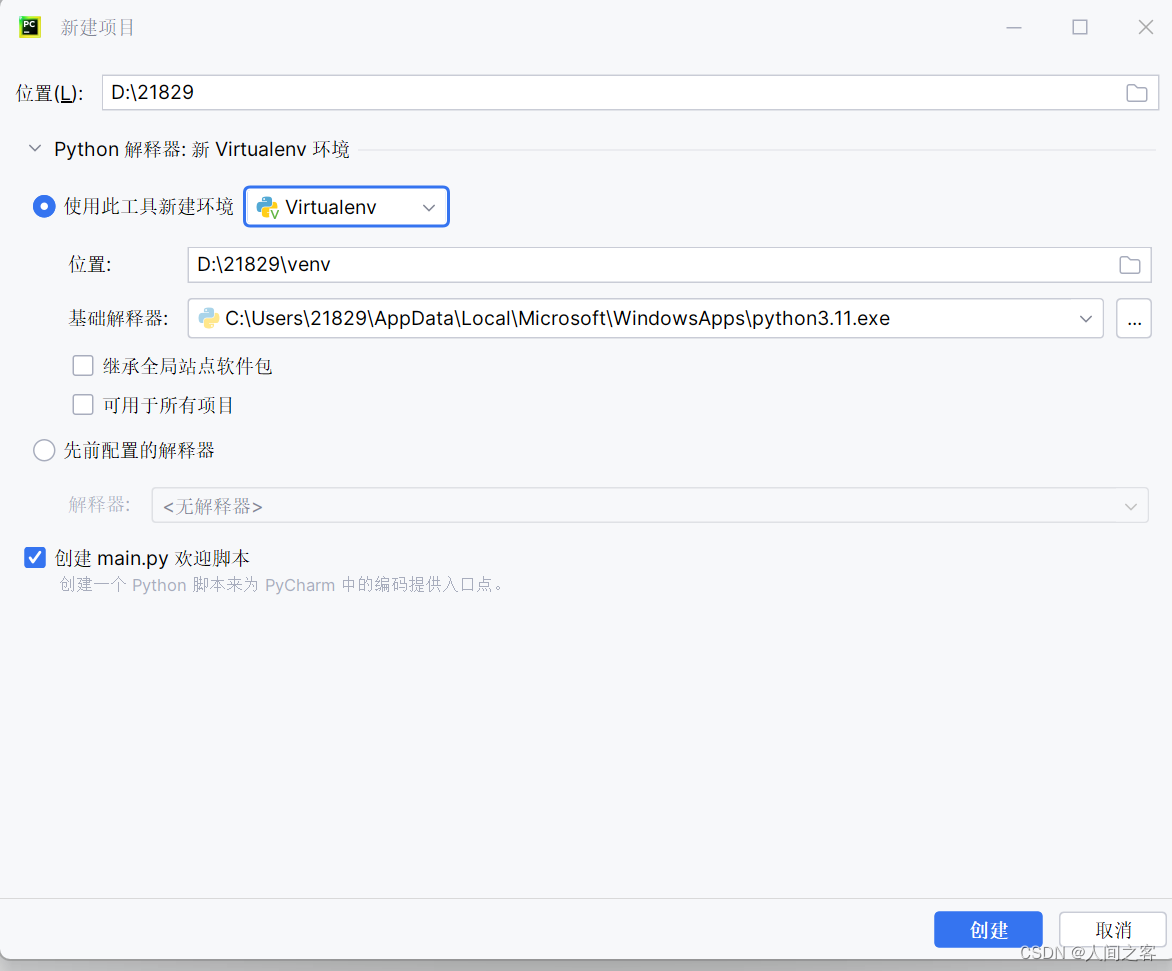Image resolution: width=1172 pixels, height=971 pixels.
Task: Minimize the 新建项目 window
Action: 1014,28
